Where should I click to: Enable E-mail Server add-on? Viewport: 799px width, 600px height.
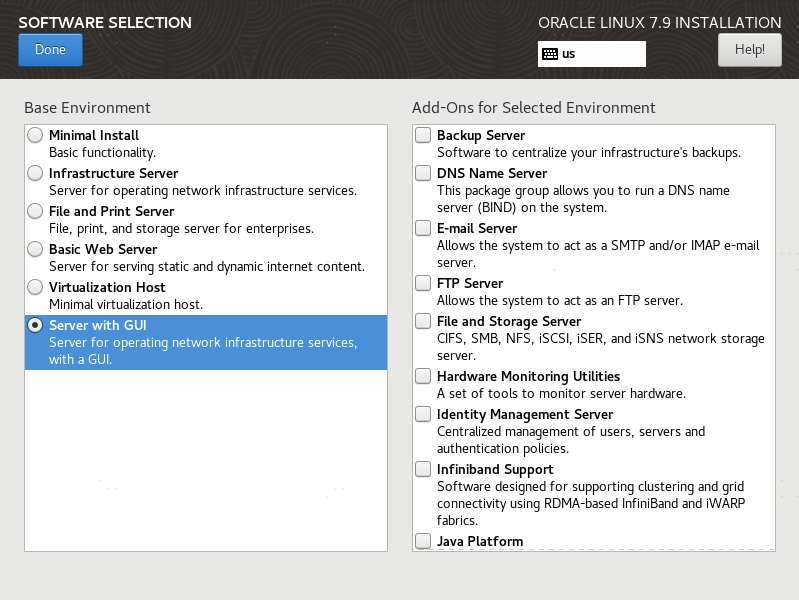point(424,228)
